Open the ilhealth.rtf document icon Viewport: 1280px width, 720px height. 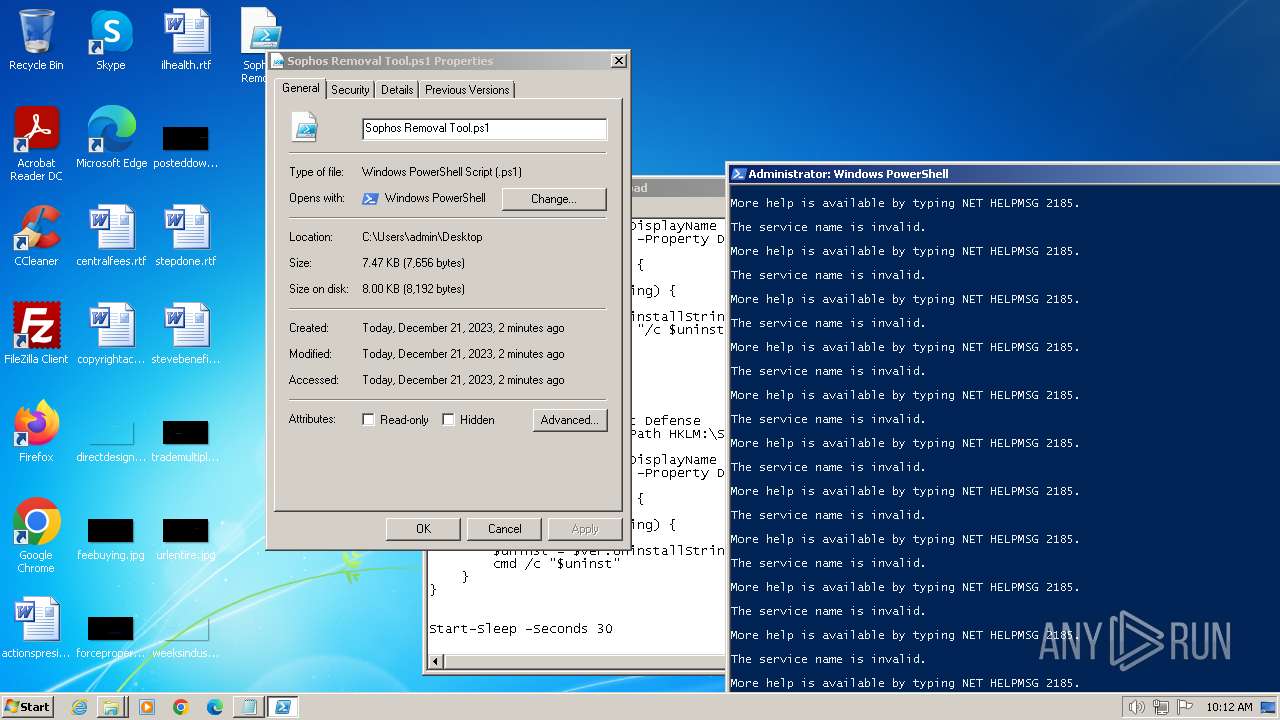(x=186, y=40)
